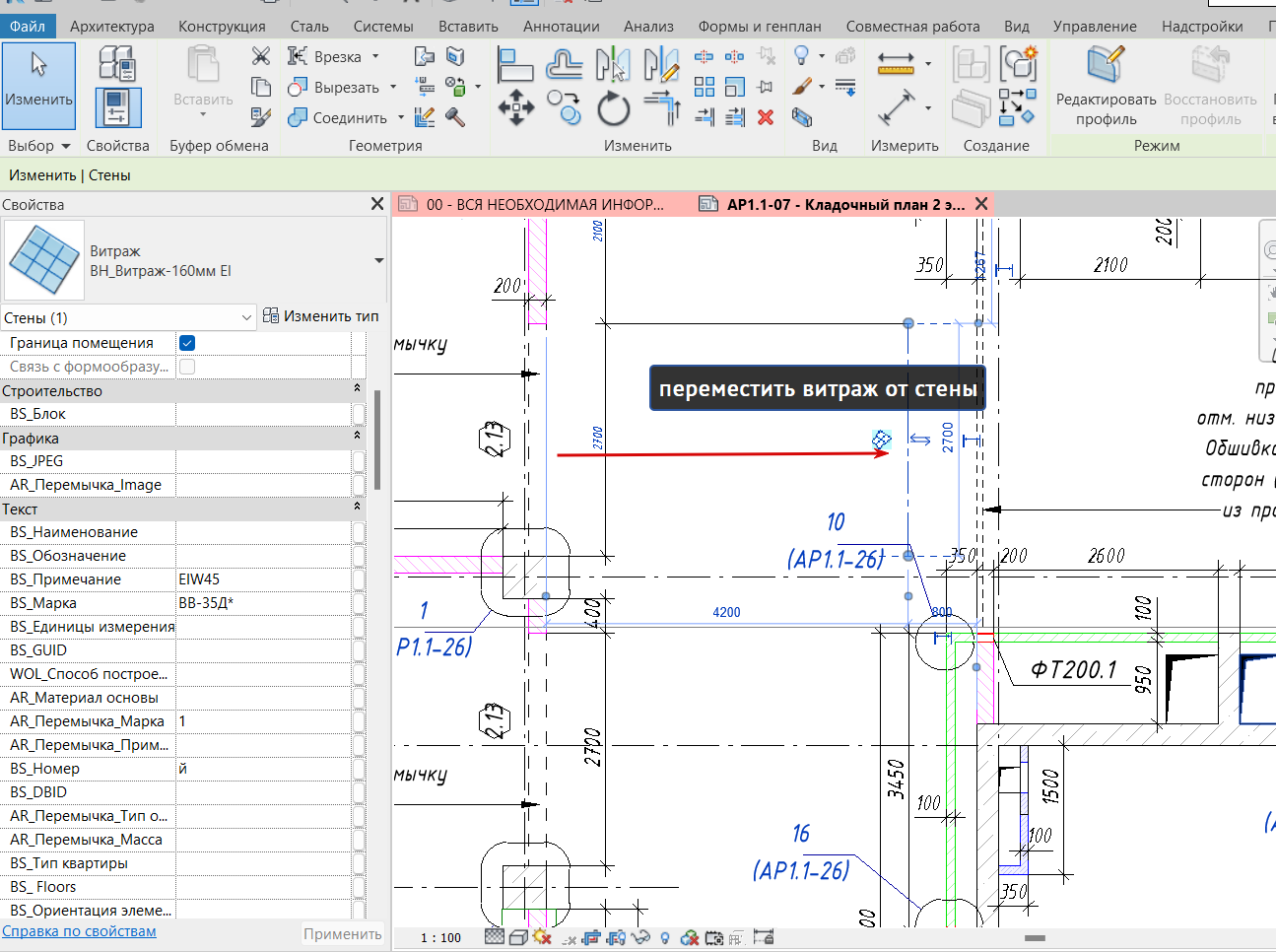Click the Изменить тип button

pos(321,316)
